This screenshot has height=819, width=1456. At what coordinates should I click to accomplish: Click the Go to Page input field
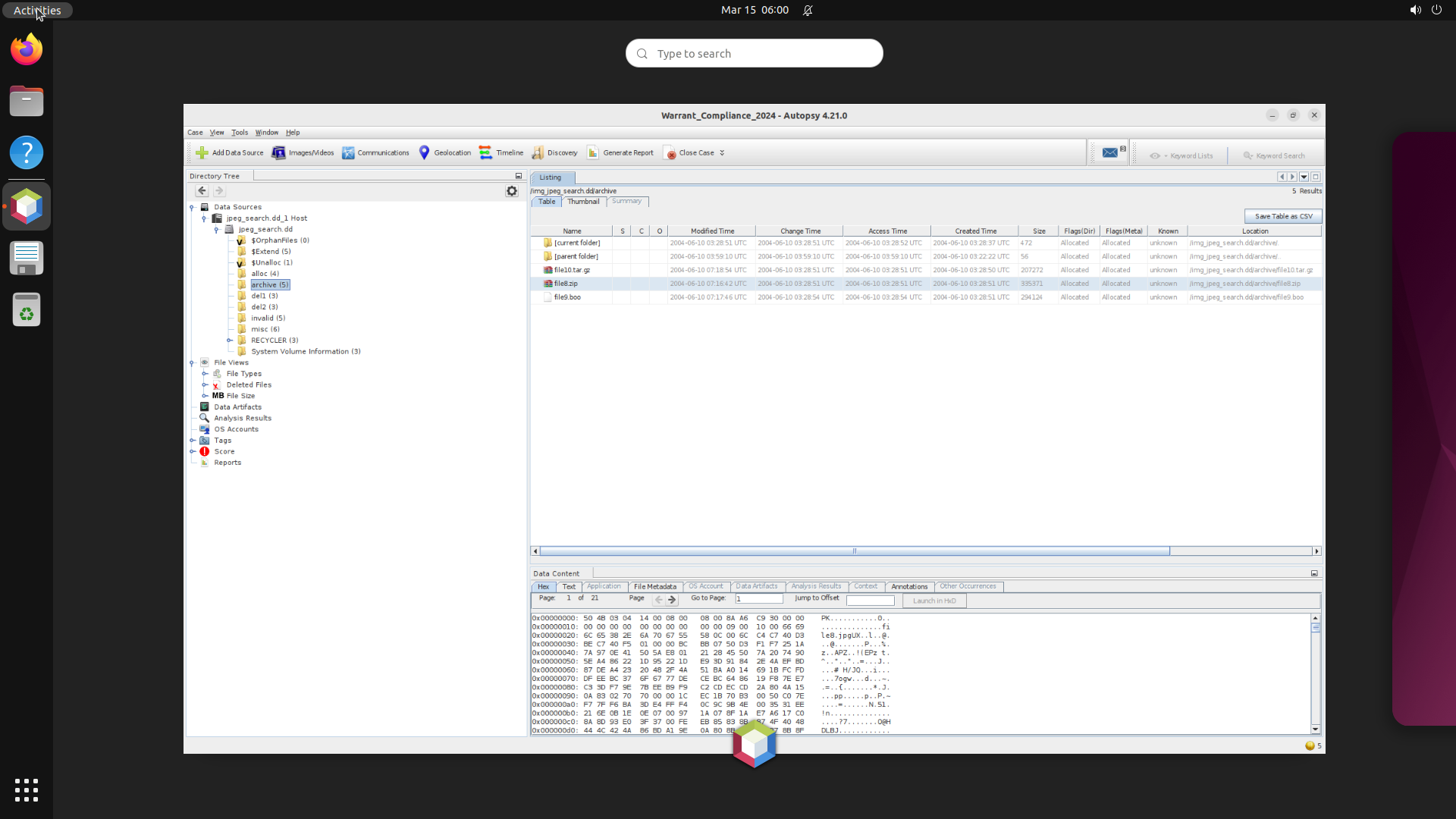pos(758,599)
